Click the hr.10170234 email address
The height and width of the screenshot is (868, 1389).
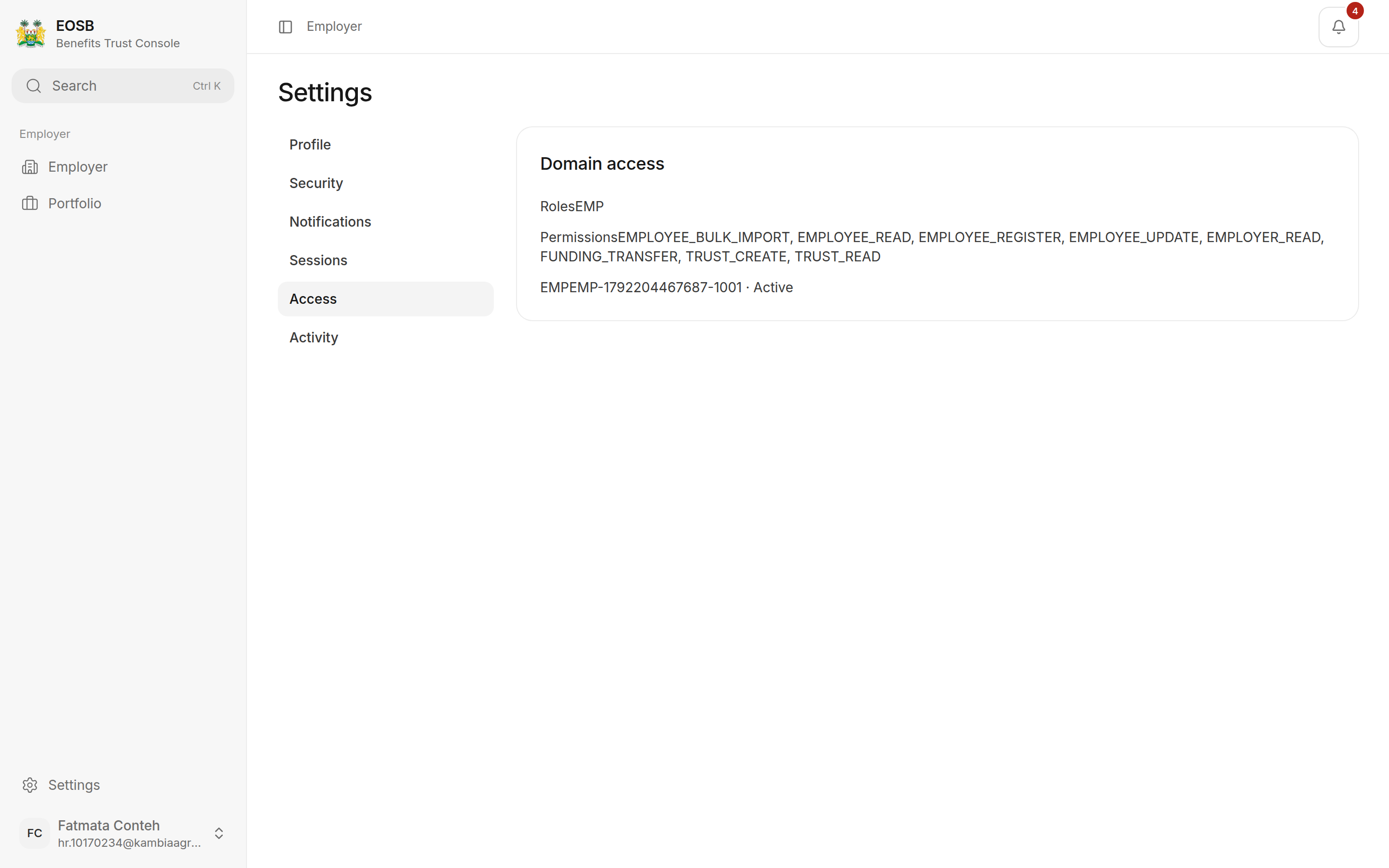coord(129,843)
